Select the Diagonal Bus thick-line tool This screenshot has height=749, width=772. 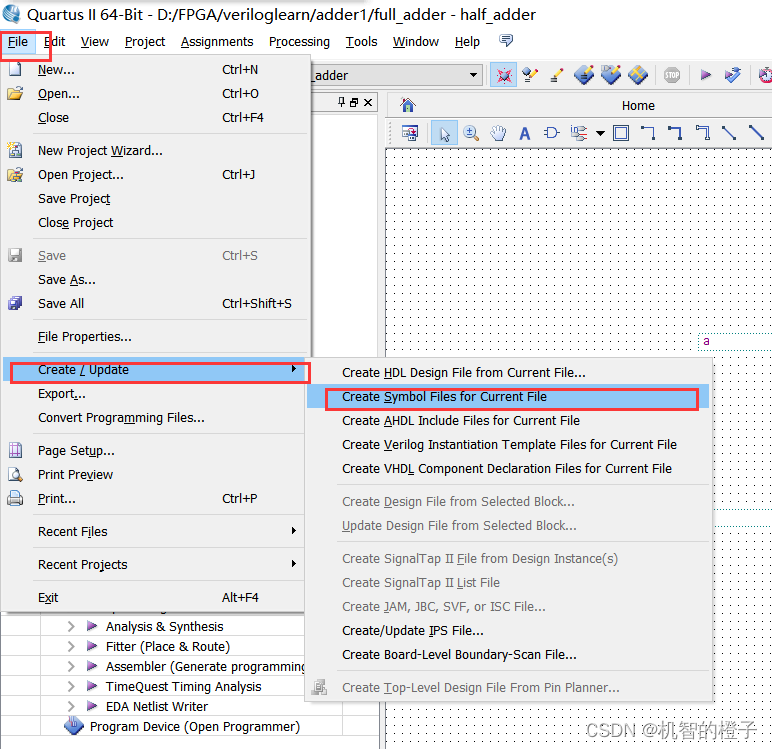756,133
